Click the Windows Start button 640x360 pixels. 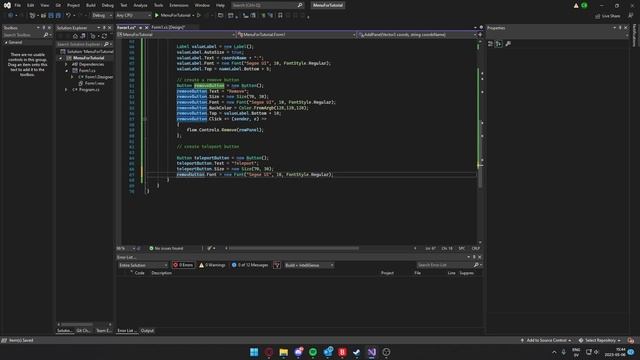(254, 352)
